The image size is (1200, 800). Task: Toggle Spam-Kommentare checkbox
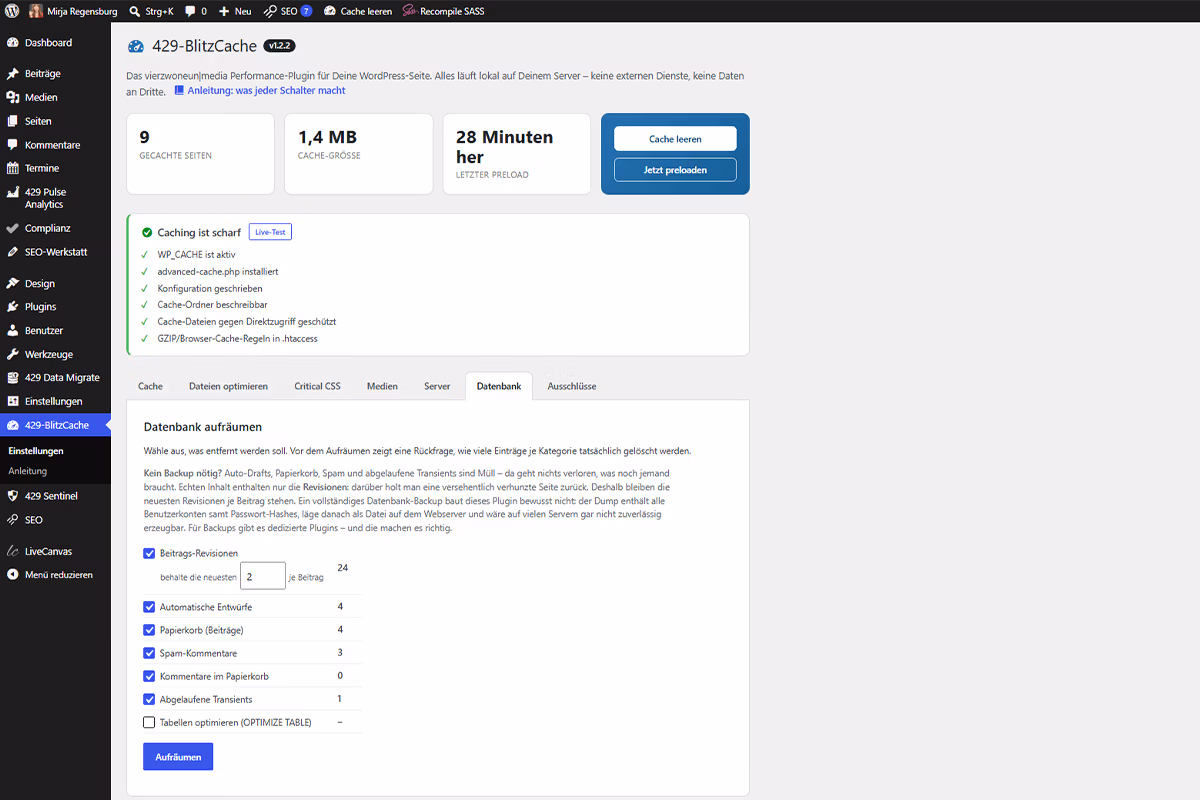pyautogui.click(x=150, y=653)
